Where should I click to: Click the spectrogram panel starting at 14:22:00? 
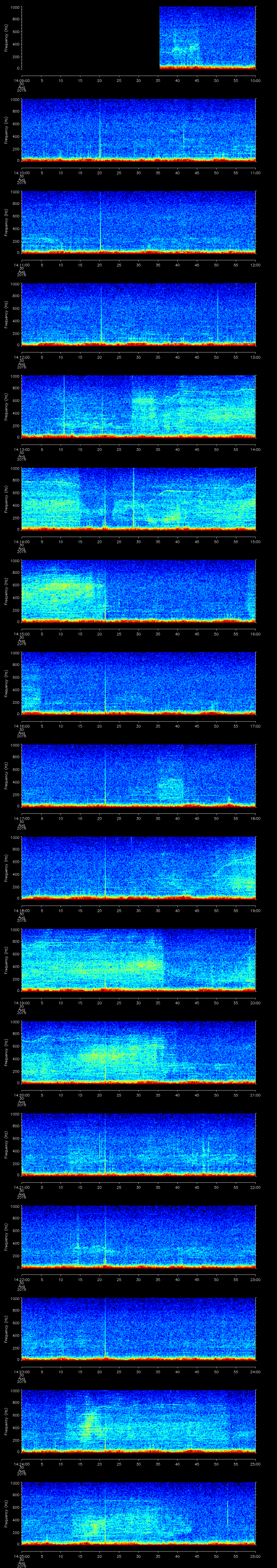pos(139,1237)
